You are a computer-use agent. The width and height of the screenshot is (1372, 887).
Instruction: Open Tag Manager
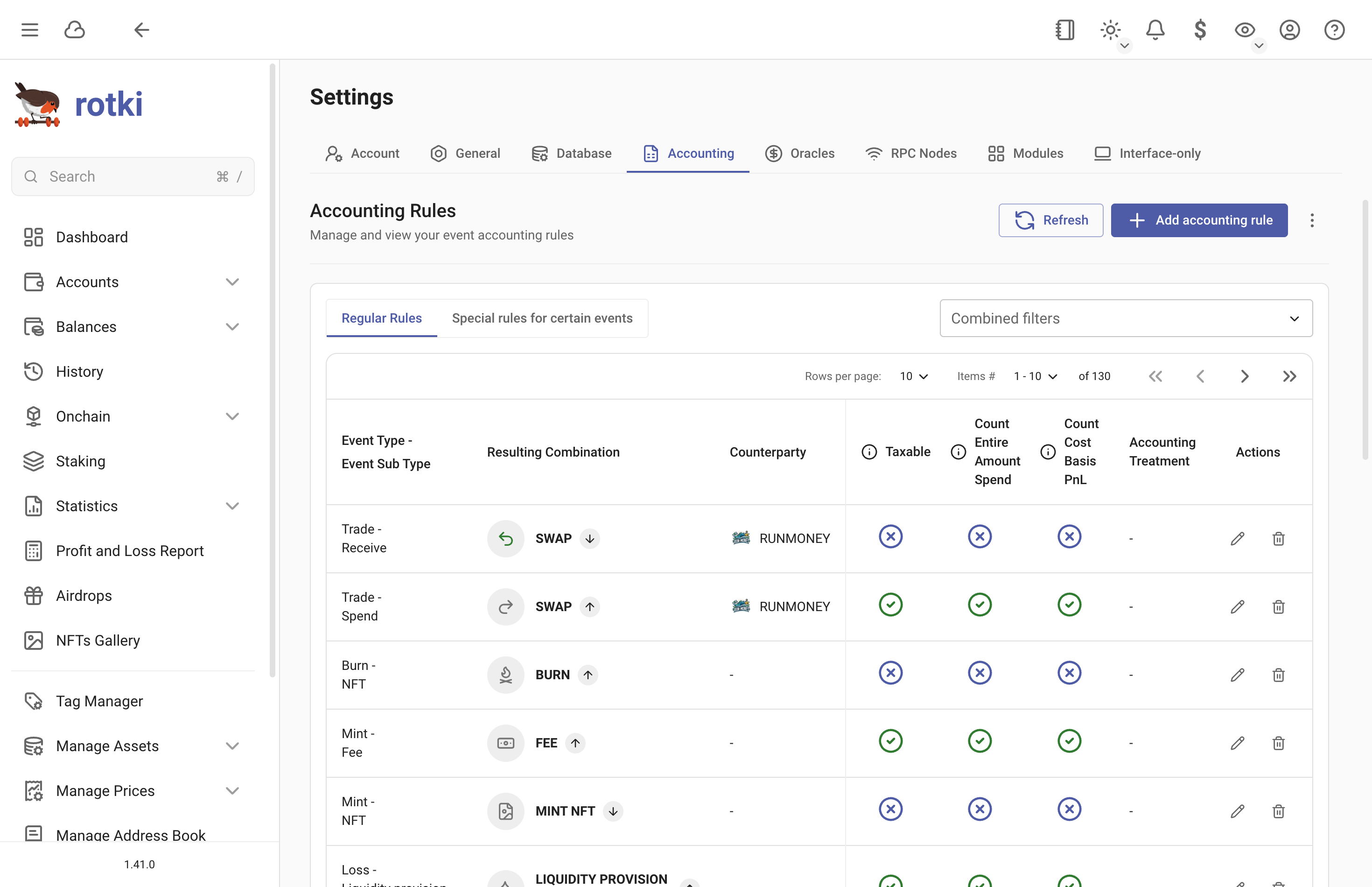tap(133, 702)
